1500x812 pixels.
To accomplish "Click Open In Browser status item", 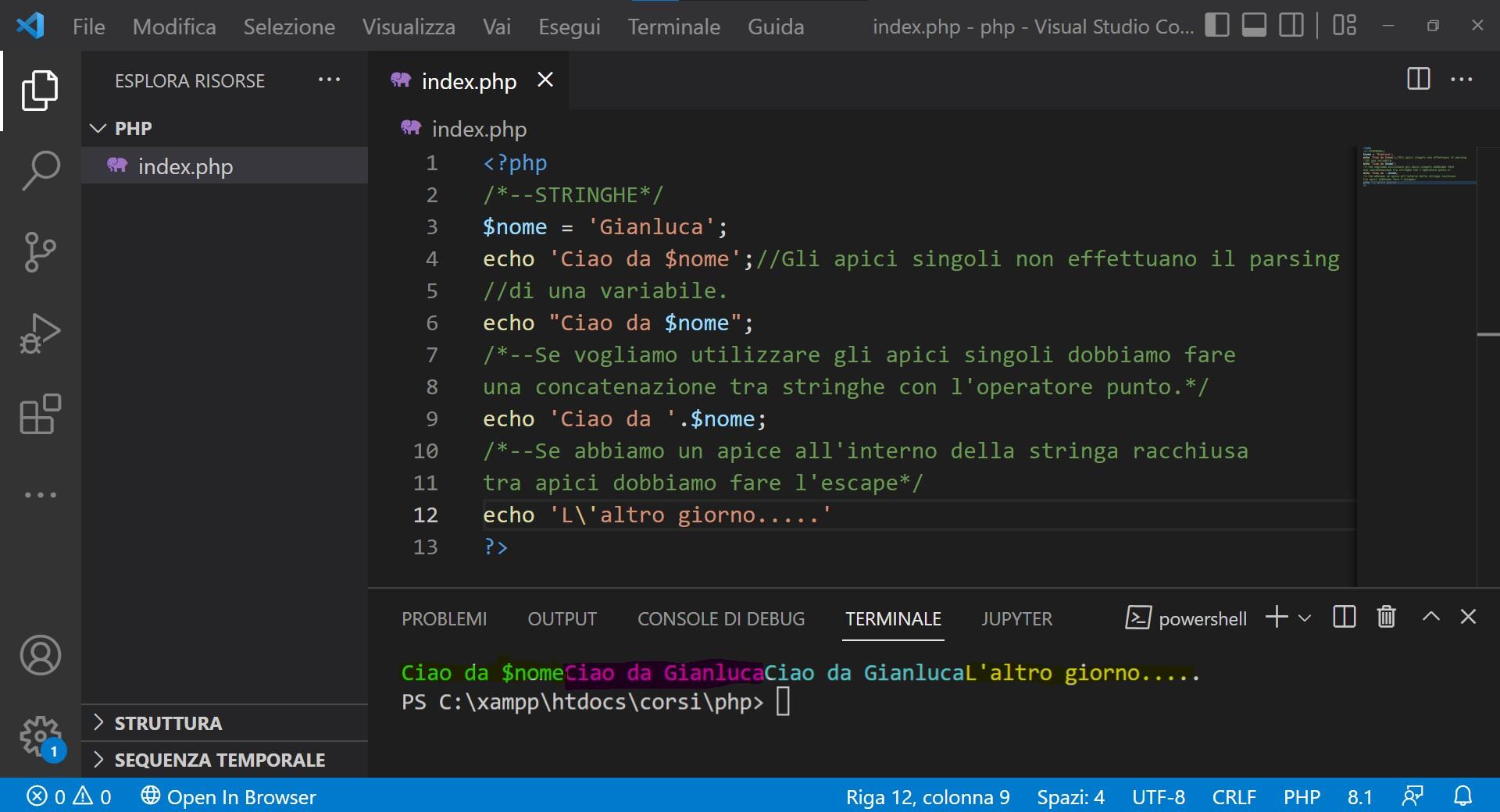I will pos(228,796).
